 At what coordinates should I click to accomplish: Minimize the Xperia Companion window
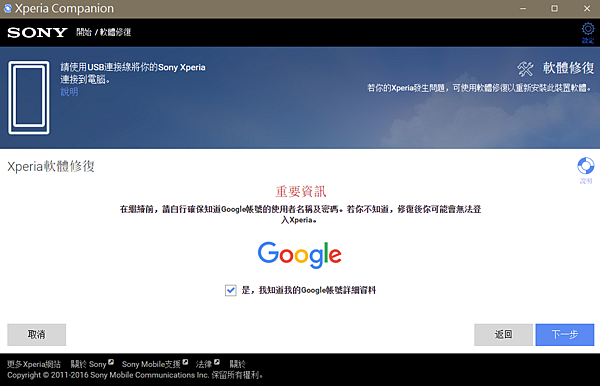pos(523,8)
